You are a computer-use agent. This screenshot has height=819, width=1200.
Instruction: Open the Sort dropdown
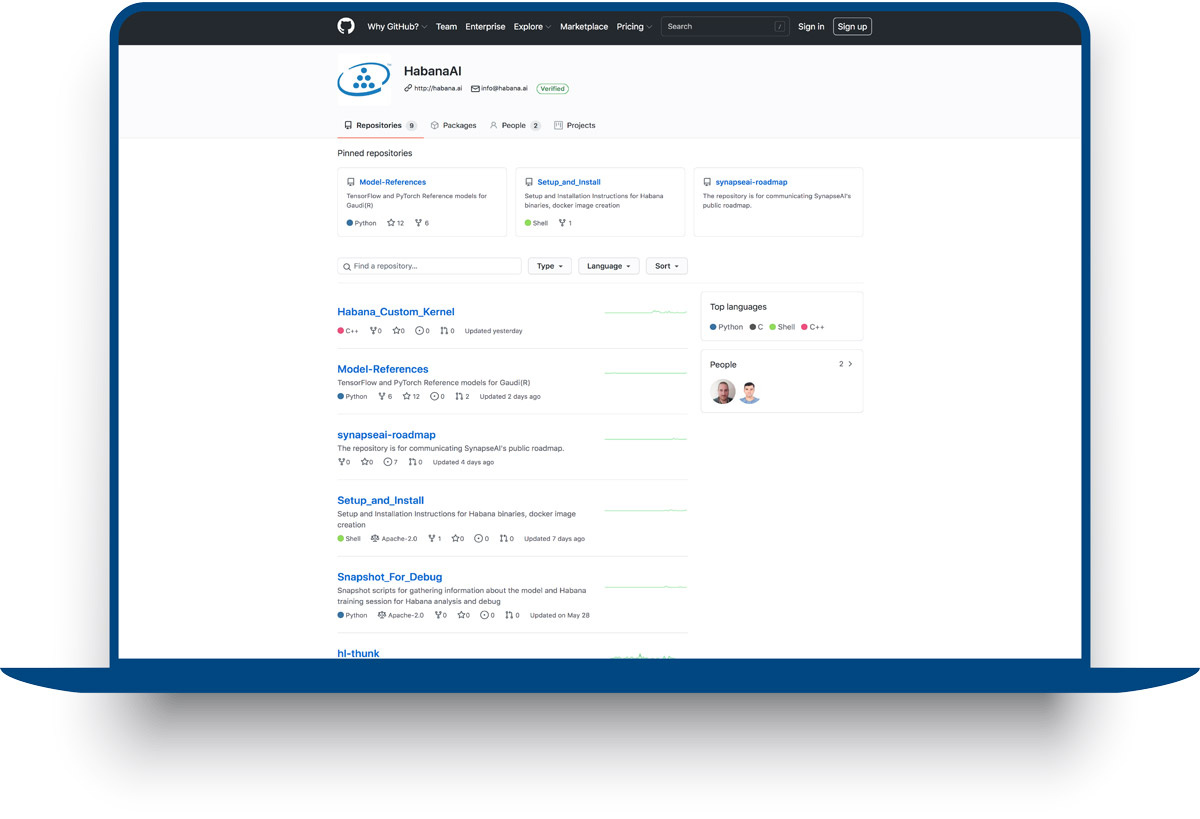(667, 266)
